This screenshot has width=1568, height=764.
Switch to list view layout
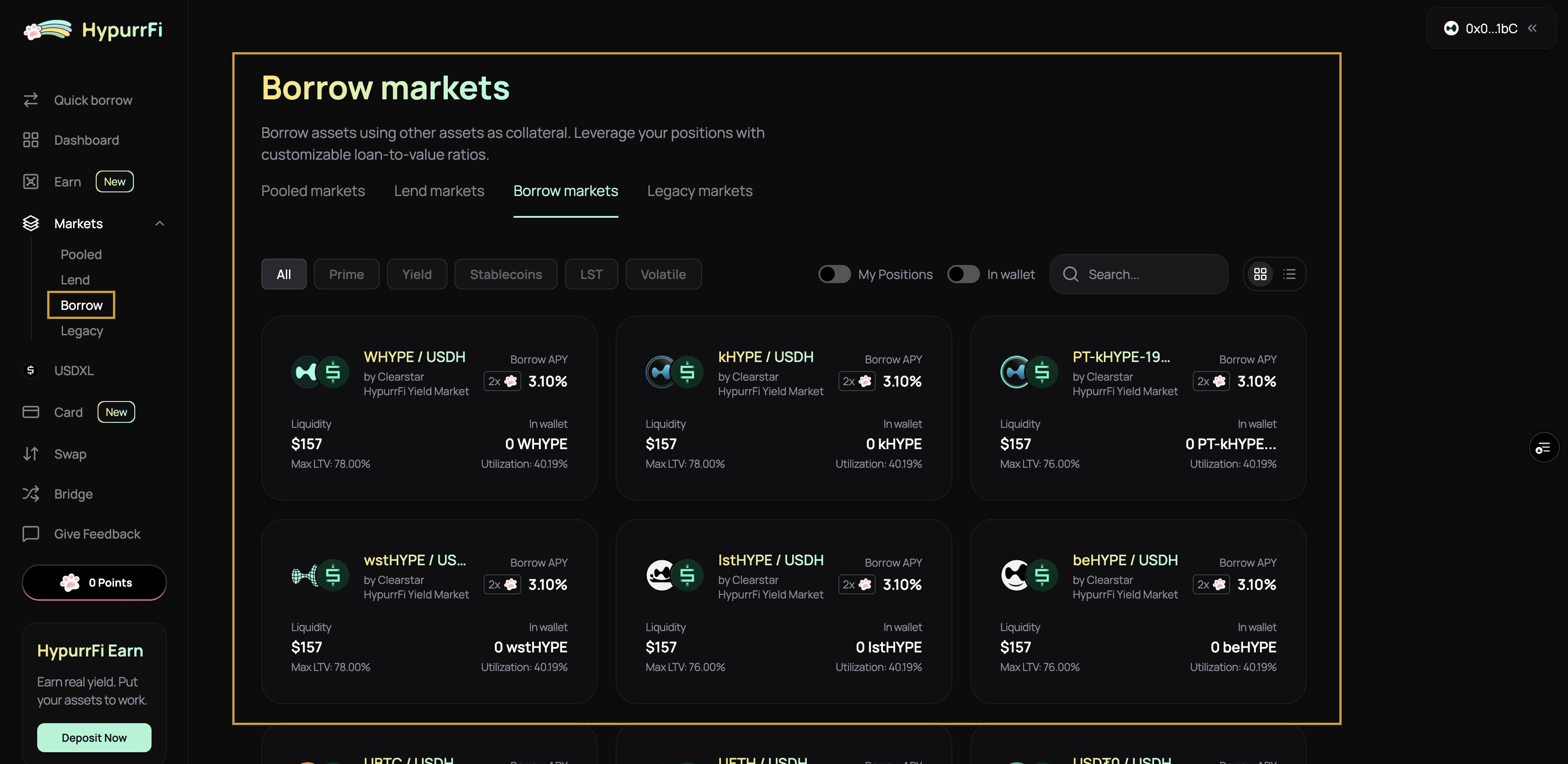[1290, 274]
